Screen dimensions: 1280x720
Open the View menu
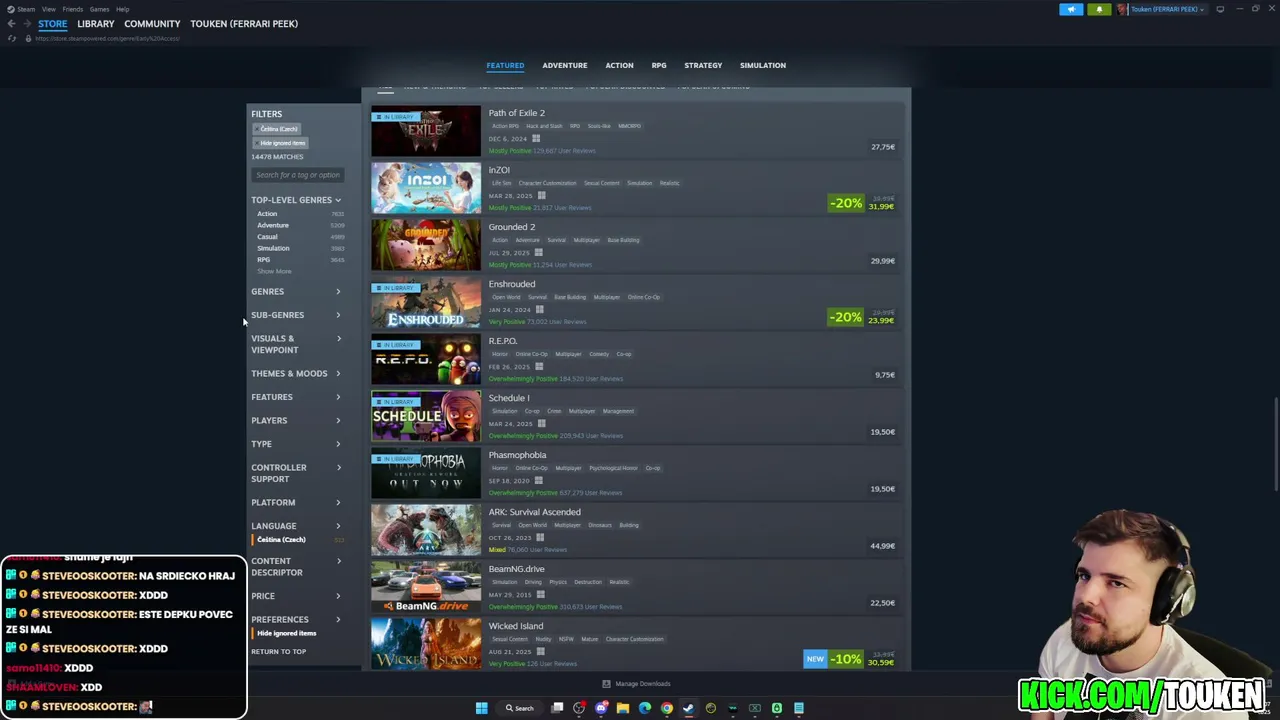(x=48, y=9)
